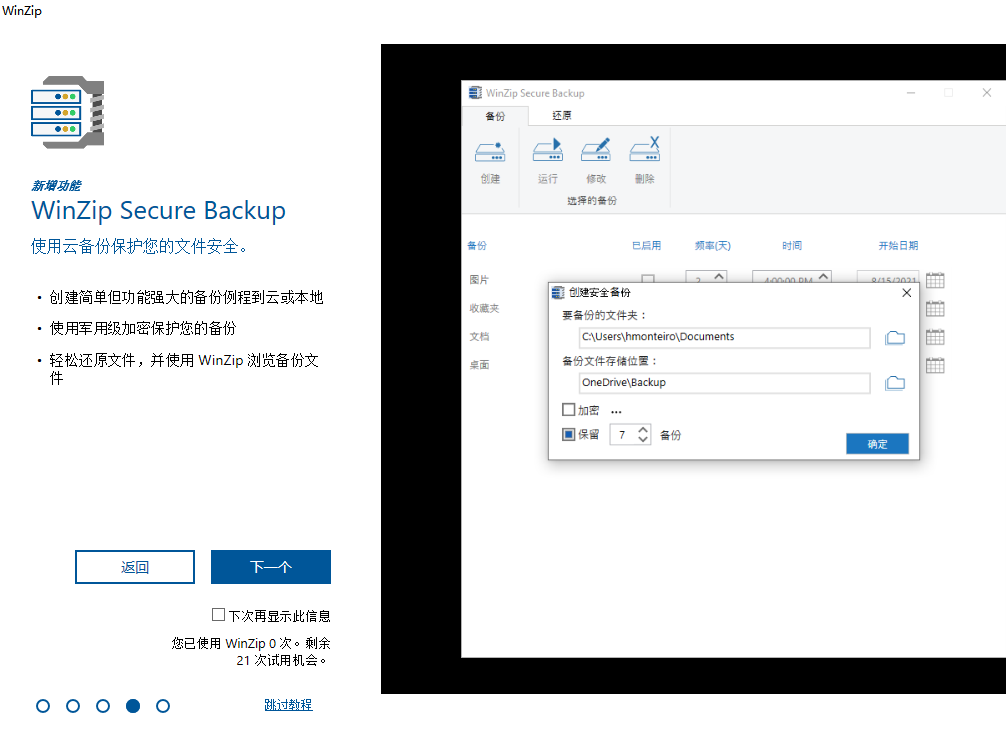The image size is (1006, 738).
Task: Click the 保留 count stepper arrows
Action: point(643,435)
